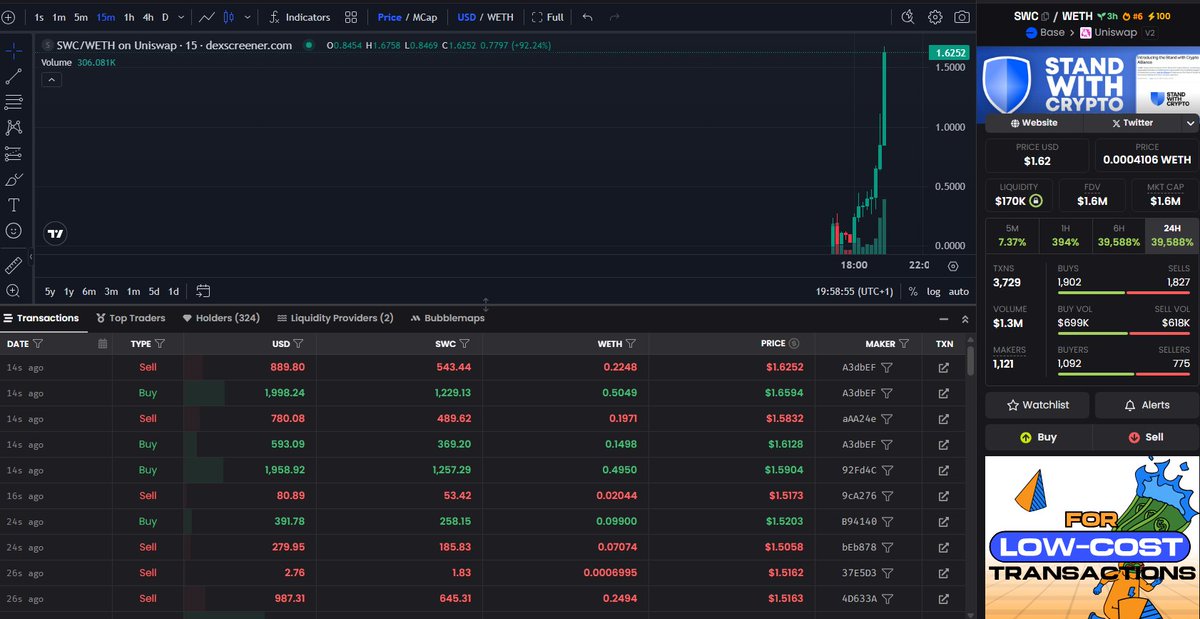Select the brush drawing tool
The height and width of the screenshot is (619, 1200).
click(x=14, y=179)
